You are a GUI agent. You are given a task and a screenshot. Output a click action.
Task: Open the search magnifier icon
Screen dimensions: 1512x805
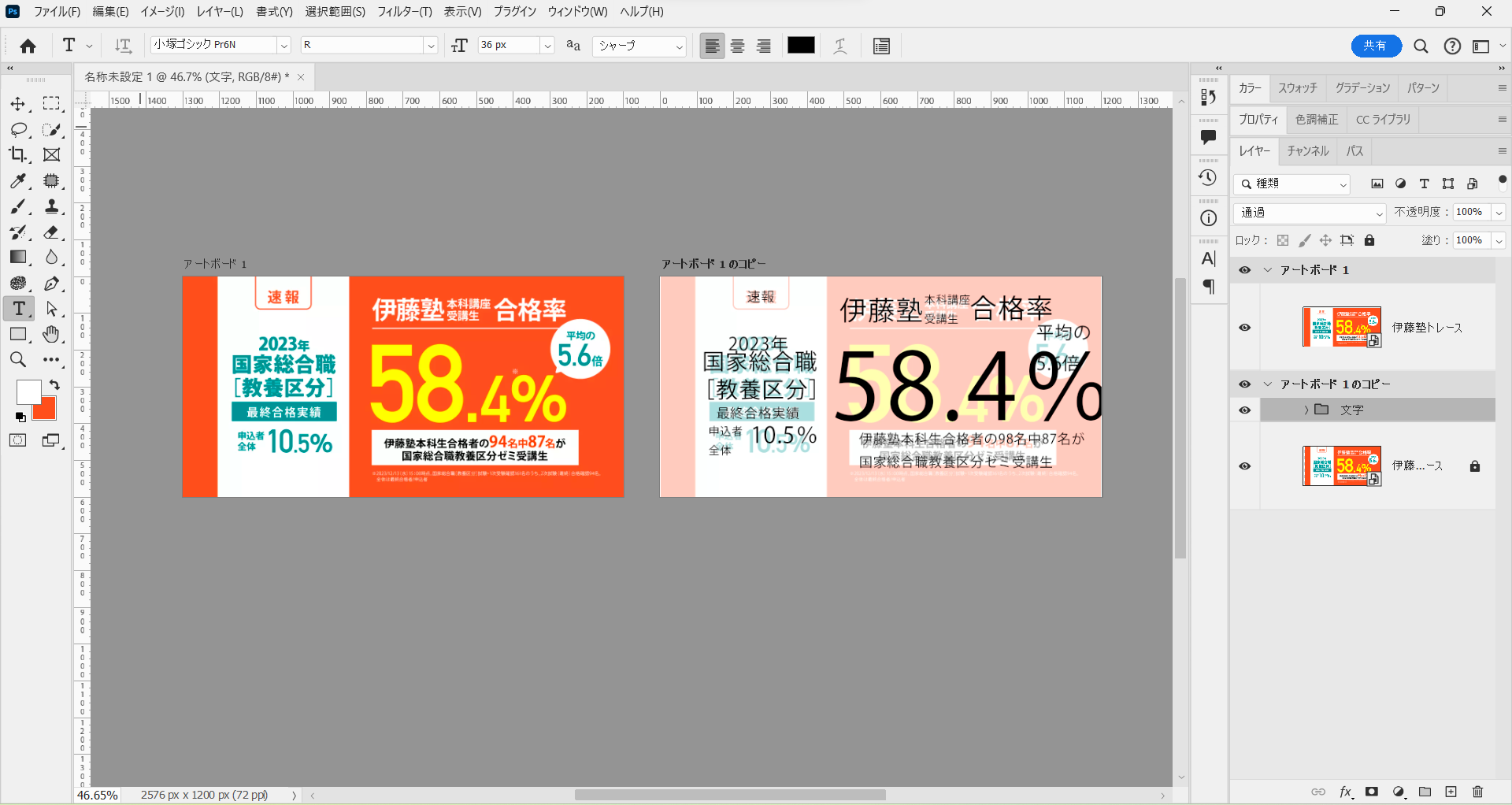click(1421, 46)
